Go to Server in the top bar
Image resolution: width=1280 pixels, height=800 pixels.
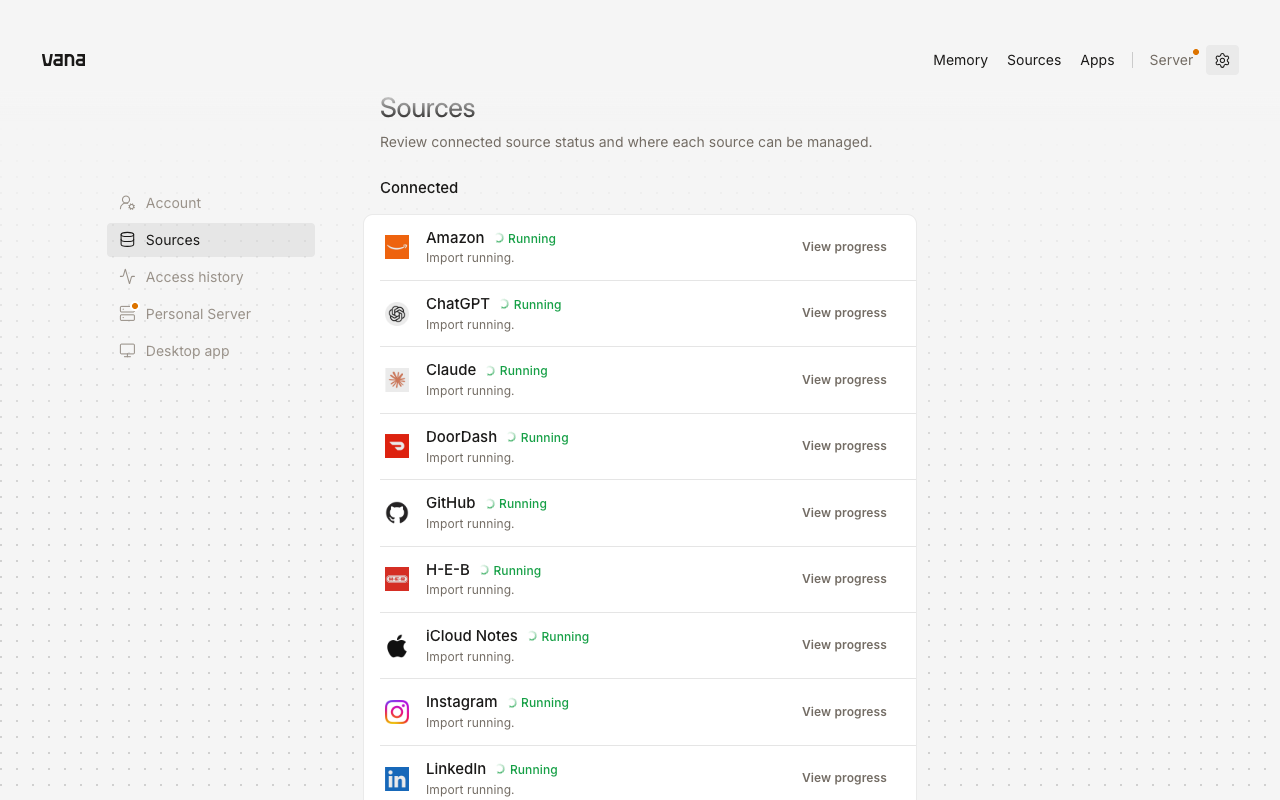1171,60
